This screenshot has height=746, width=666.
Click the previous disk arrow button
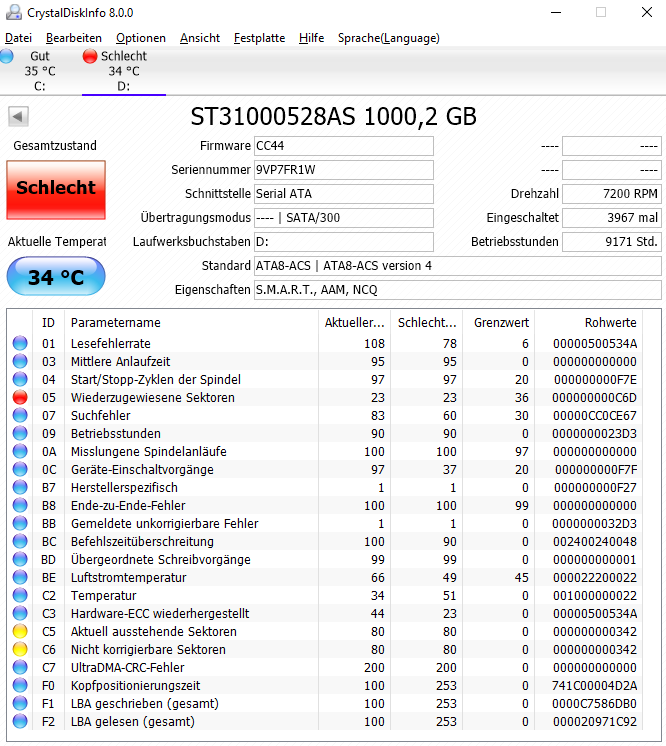pos(18,116)
